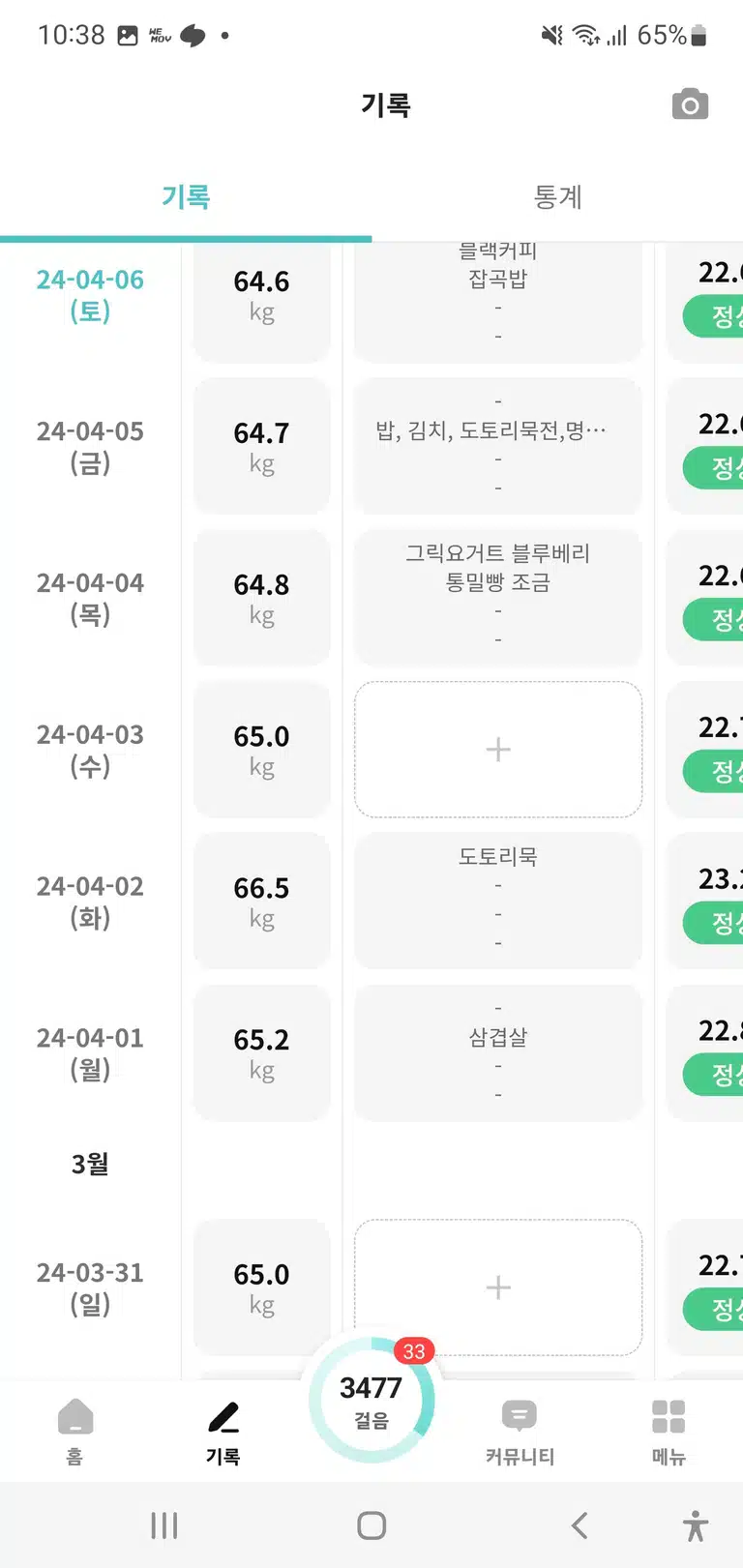Select the 24-04-06 (토) date row

90,295
